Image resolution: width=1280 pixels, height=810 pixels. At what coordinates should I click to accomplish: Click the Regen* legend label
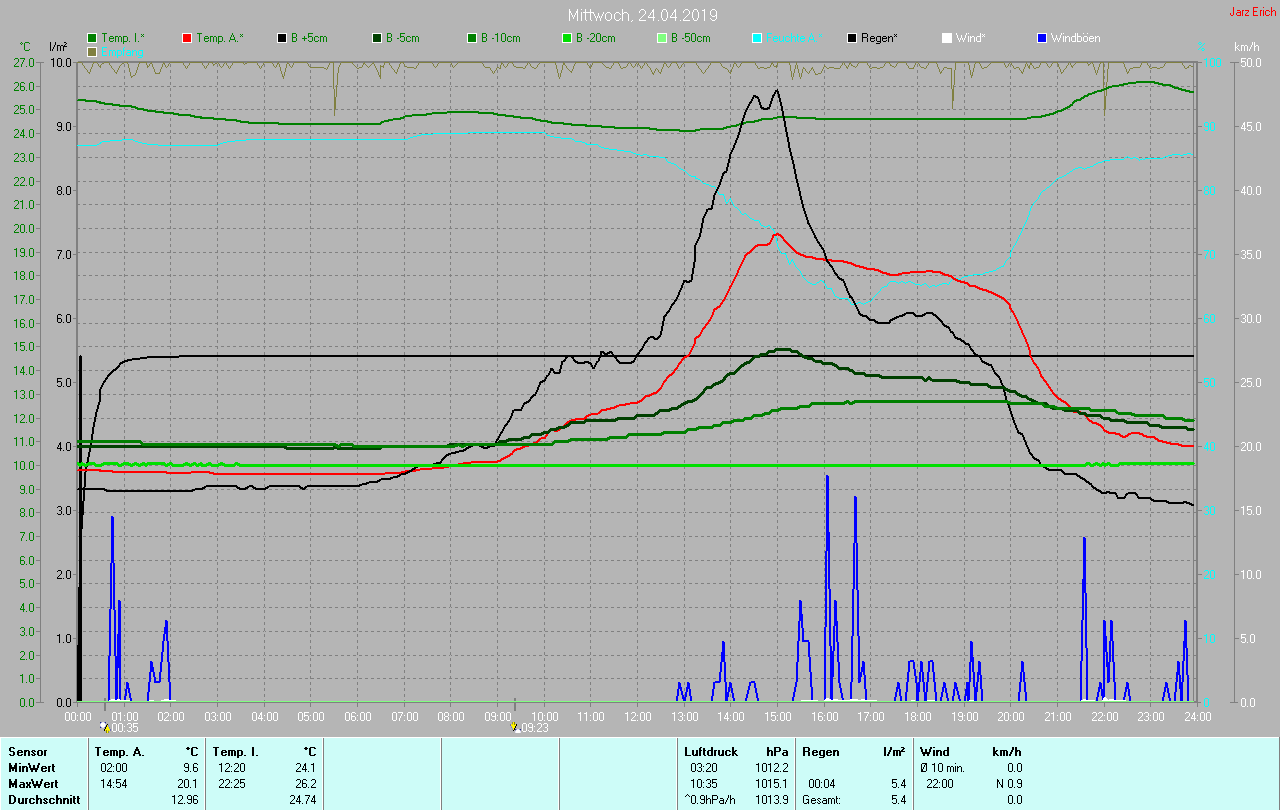point(879,38)
